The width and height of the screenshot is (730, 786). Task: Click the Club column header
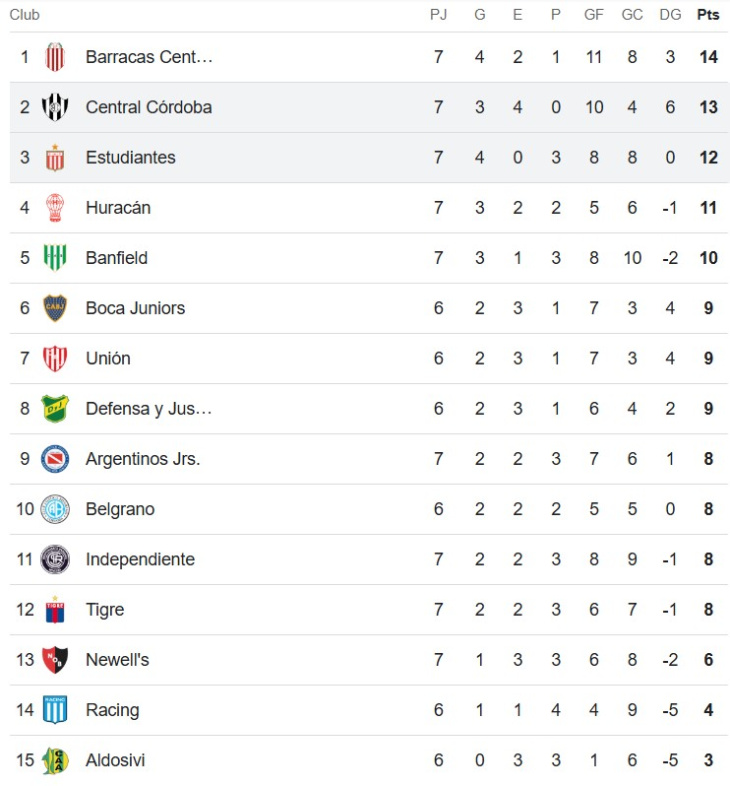pyautogui.click(x=24, y=15)
